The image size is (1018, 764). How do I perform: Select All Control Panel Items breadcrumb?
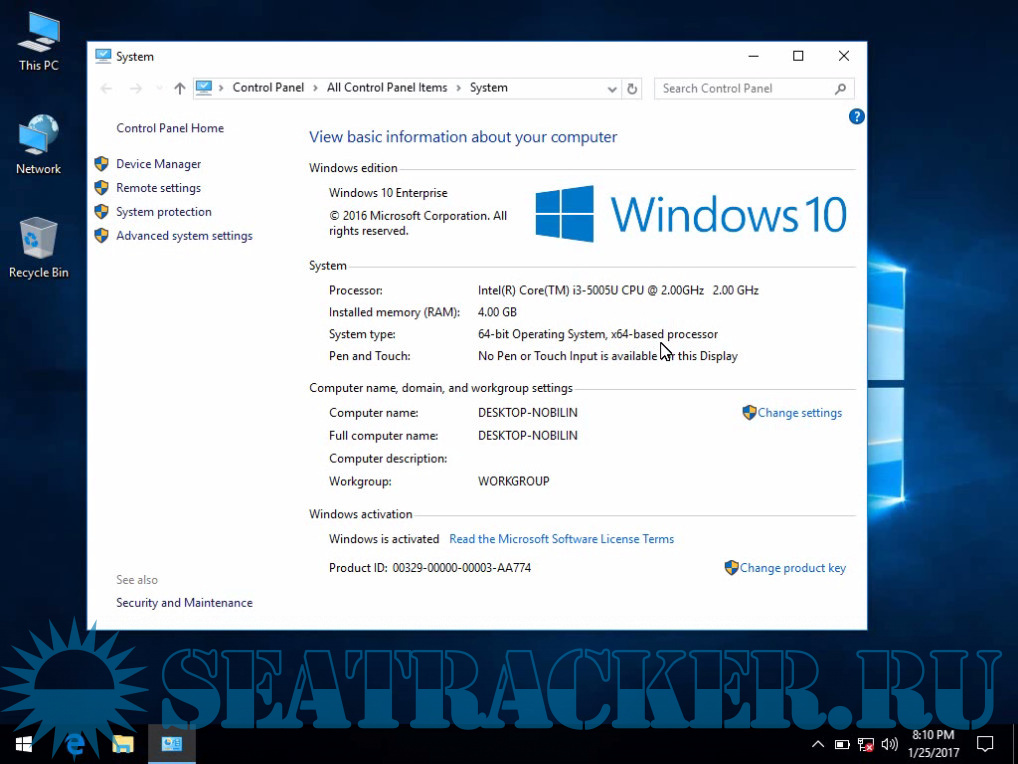[x=387, y=88]
